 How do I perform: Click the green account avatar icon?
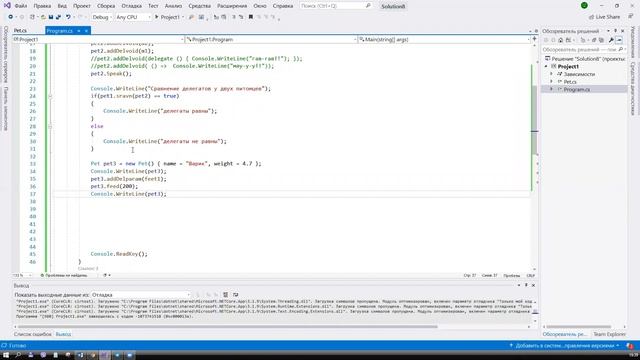coord(584,6)
